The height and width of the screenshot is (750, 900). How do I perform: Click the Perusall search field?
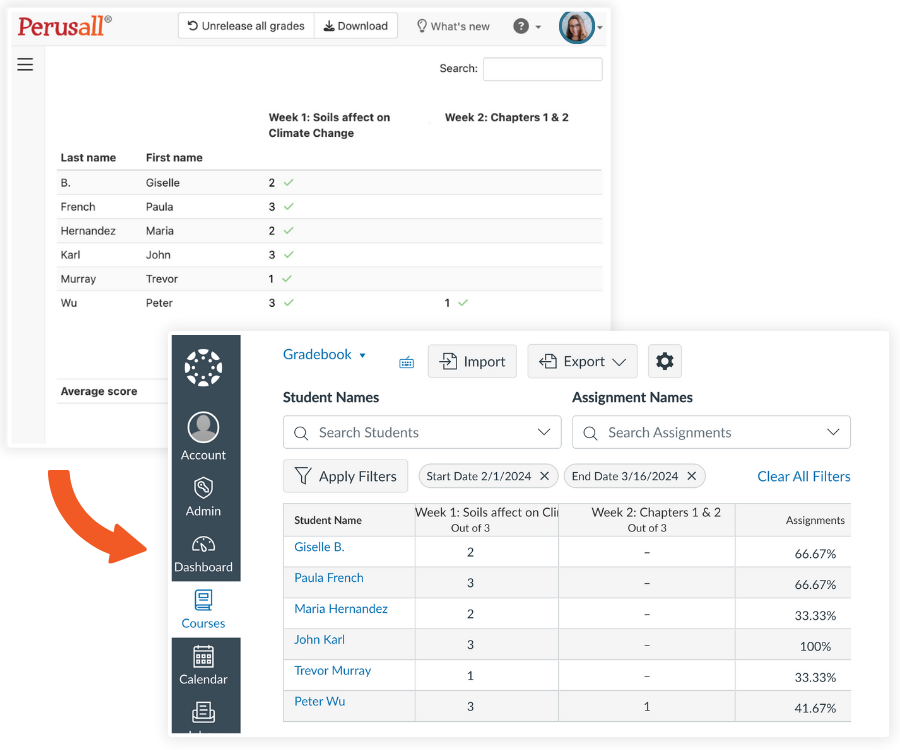coord(542,69)
